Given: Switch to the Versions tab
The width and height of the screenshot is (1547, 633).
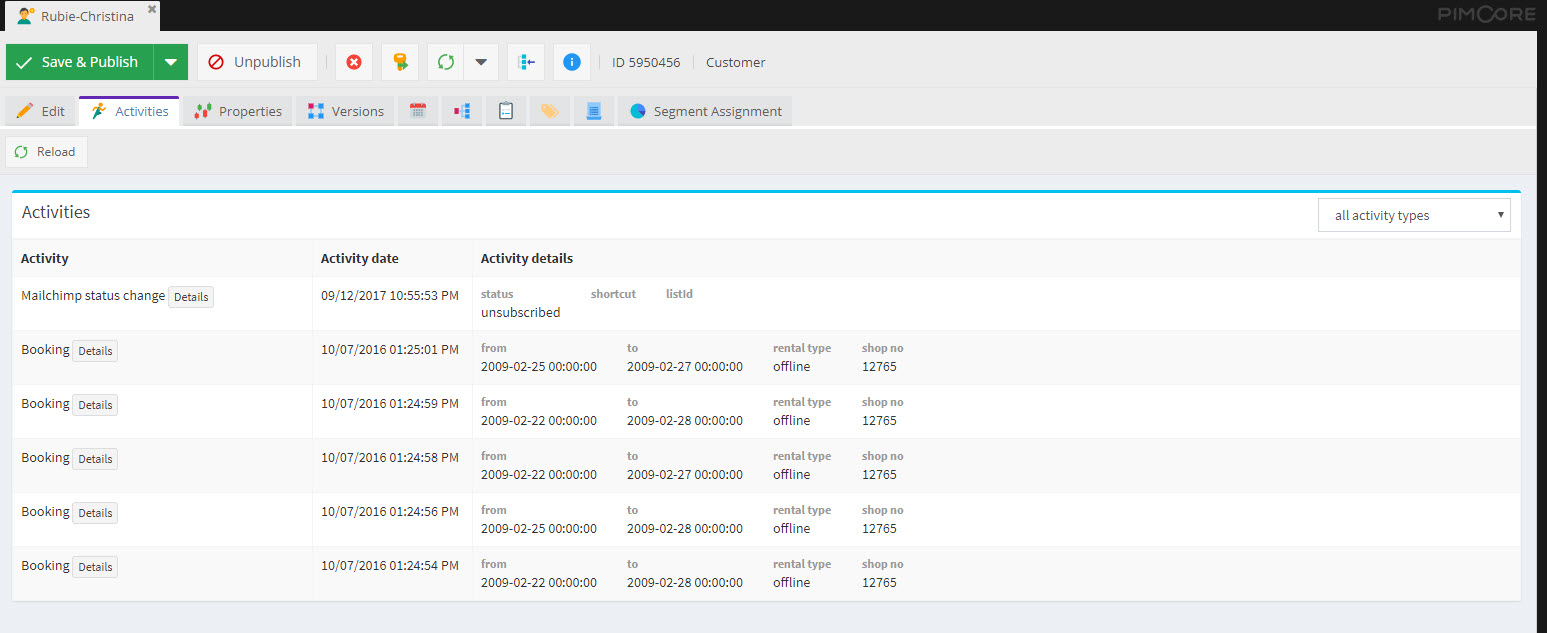Looking at the screenshot, I should pos(345,111).
